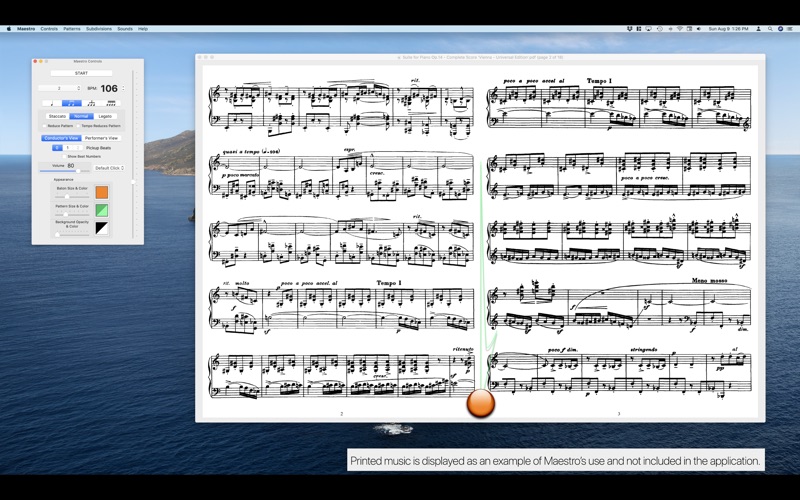The height and width of the screenshot is (500, 800).
Task: Toggle Show Beat Numbers checkbox
Action: [x=64, y=157]
